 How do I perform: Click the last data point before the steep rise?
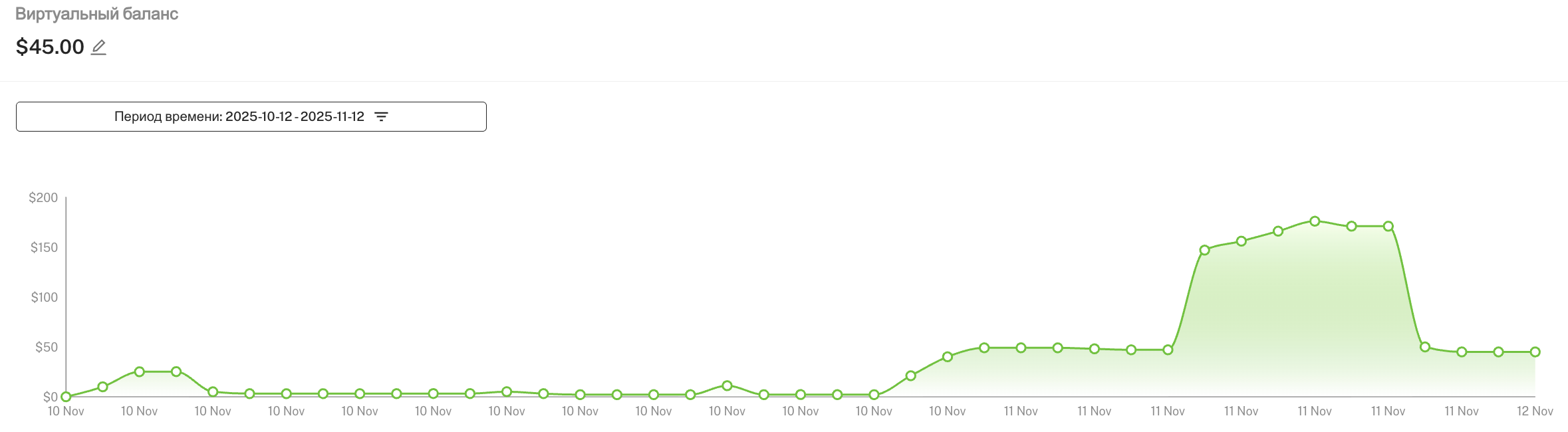(1168, 350)
